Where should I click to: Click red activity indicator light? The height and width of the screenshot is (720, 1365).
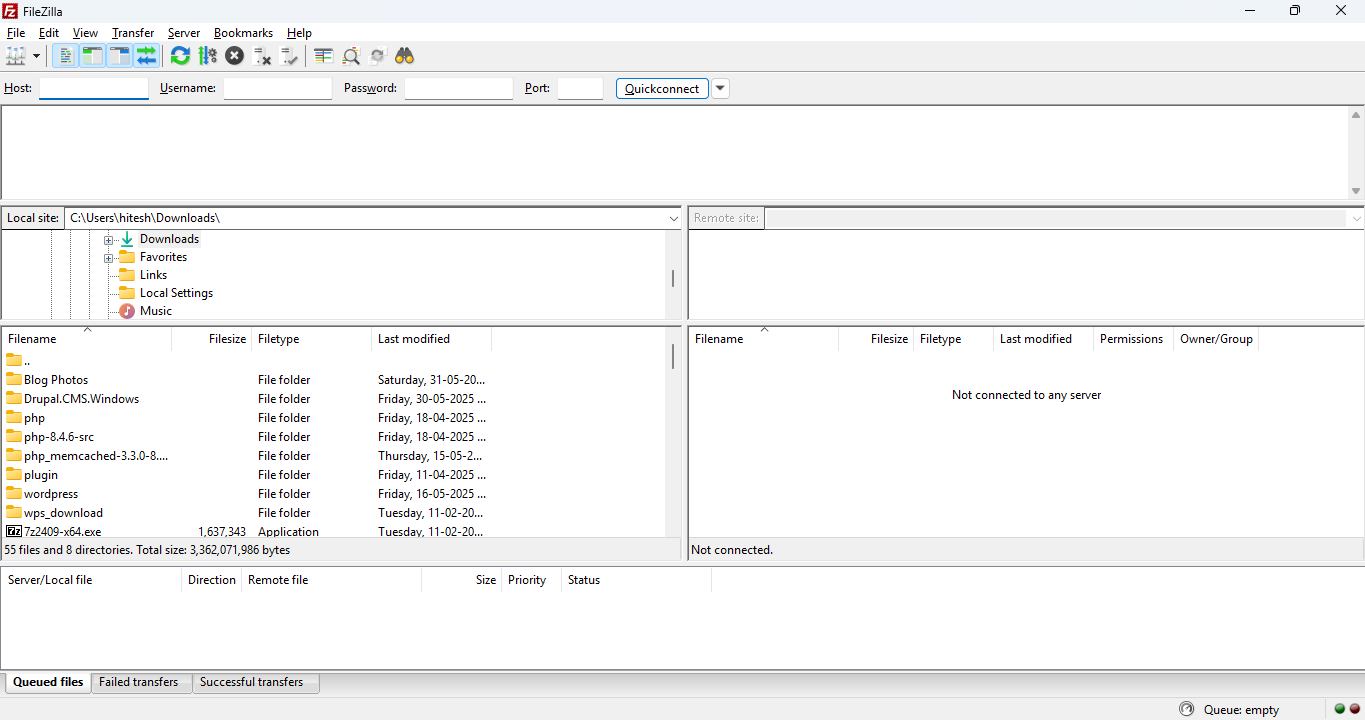[x=1355, y=709]
